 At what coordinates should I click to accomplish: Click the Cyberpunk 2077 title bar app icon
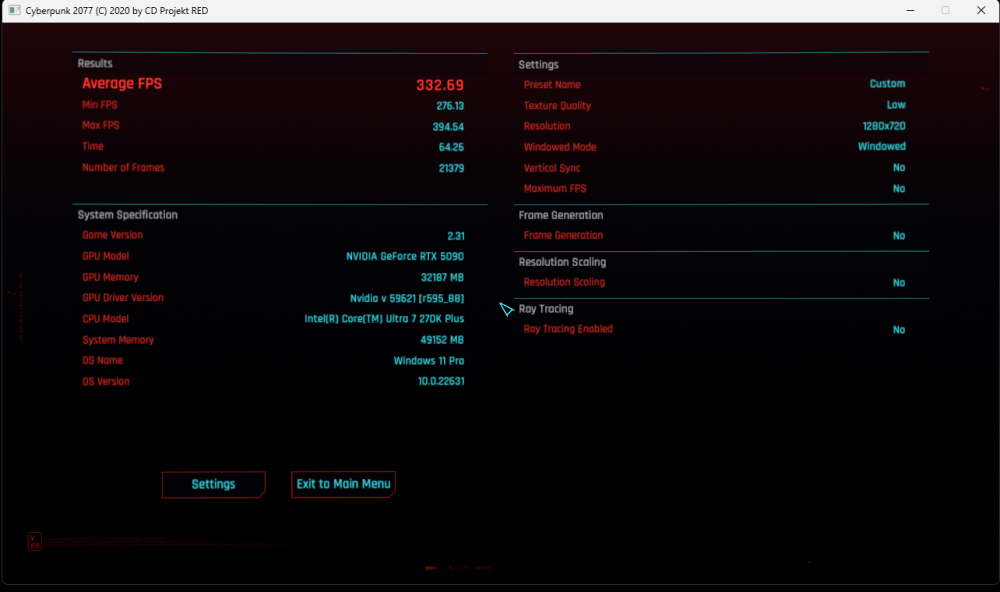(x=14, y=10)
